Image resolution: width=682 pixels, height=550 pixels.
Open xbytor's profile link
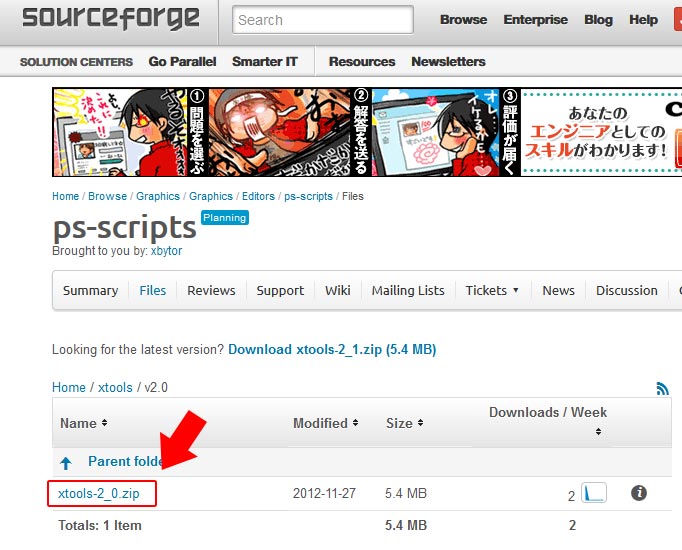166,251
